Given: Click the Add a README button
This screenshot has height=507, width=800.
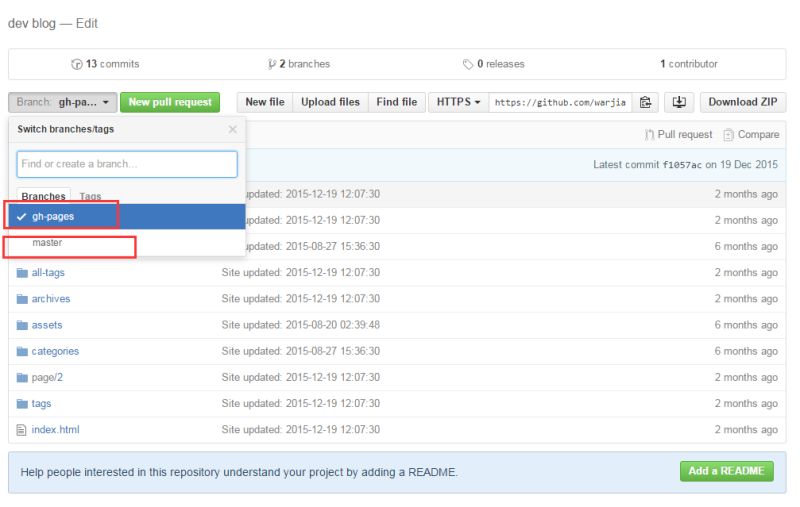Looking at the screenshot, I should coord(727,471).
